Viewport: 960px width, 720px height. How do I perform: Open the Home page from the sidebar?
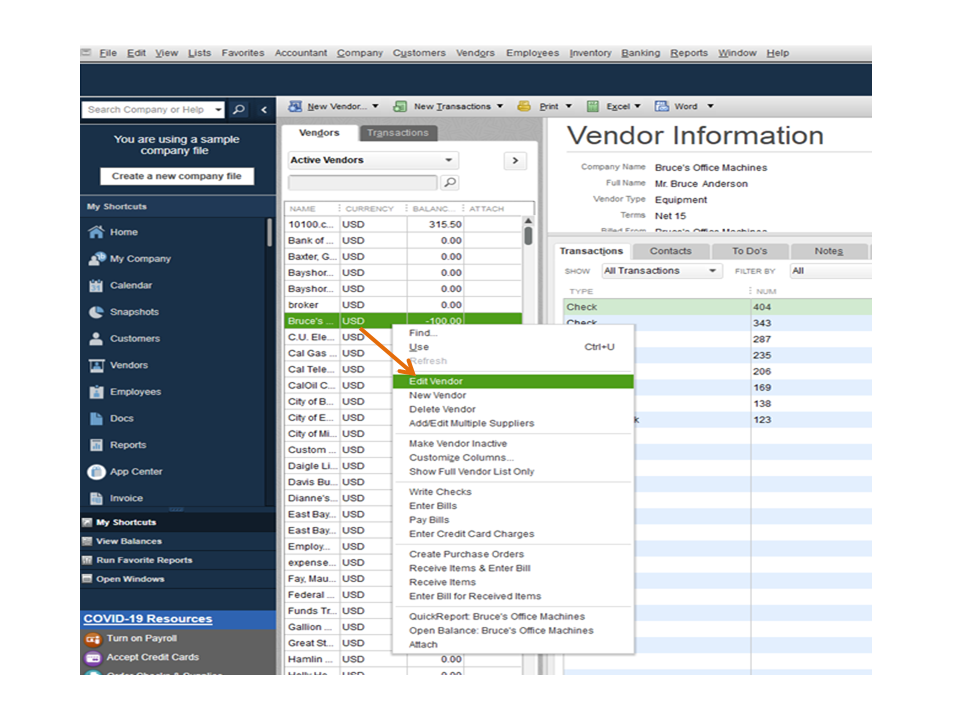tap(135, 231)
